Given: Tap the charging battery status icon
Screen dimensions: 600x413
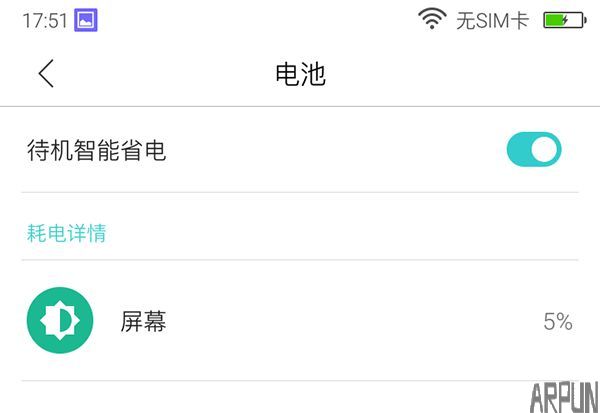Looking at the screenshot, I should (x=564, y=20).
